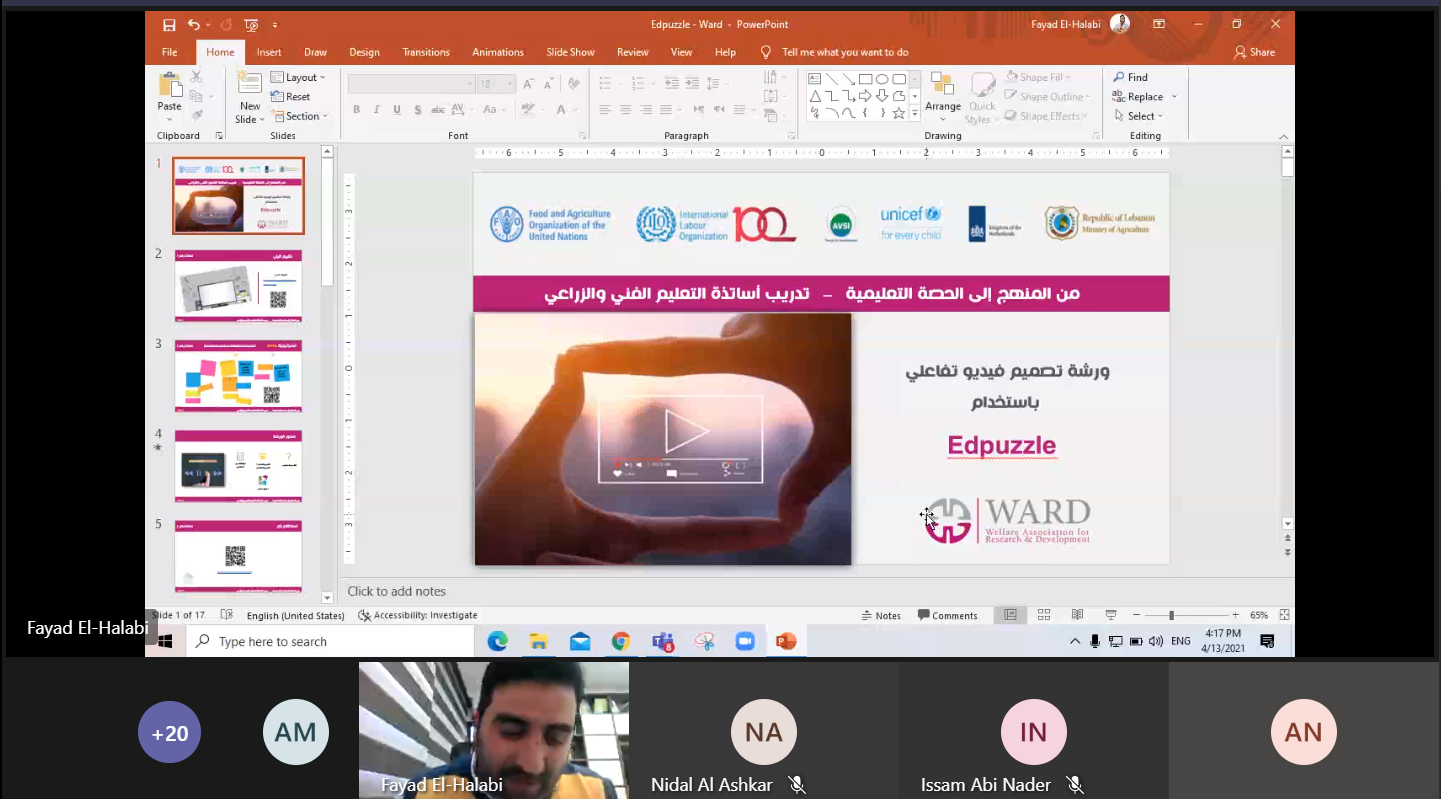This screenshot has height=799, width=1441.
Task: Click the Undo arrow icon
Action: point(193,25)
